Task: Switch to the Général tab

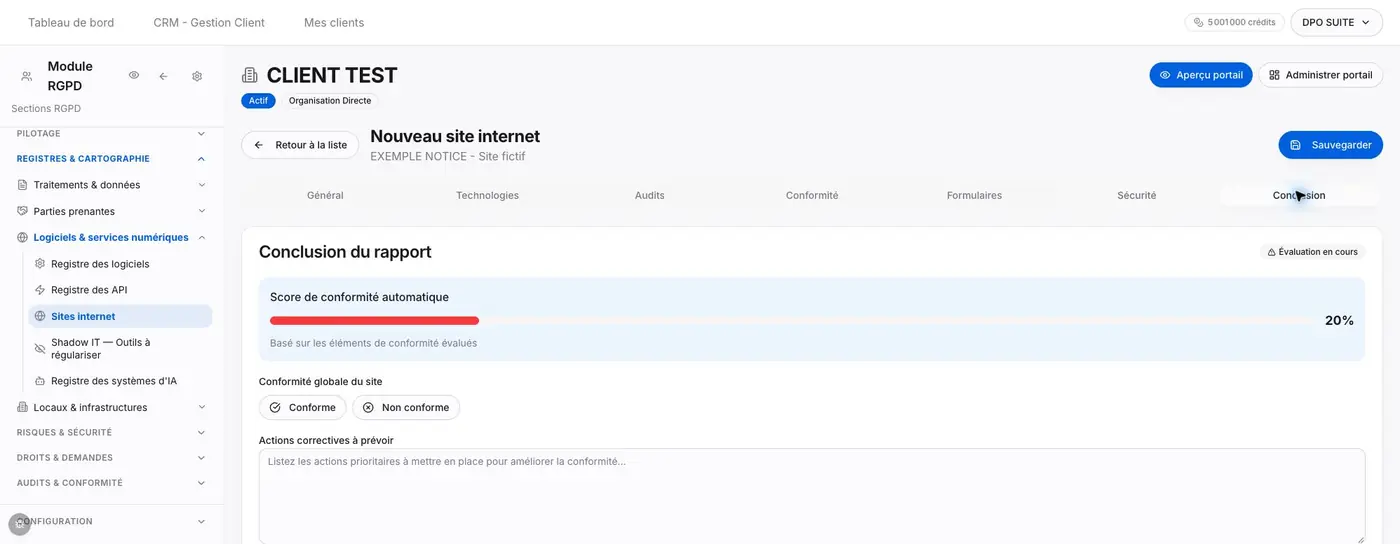Action: (325, 196)
